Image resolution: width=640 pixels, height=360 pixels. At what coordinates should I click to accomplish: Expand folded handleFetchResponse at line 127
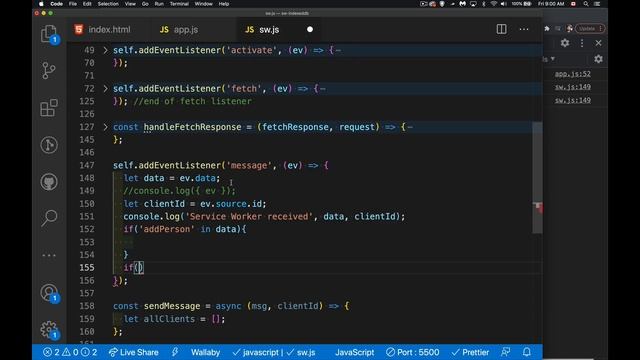click(x=105, y=127)
